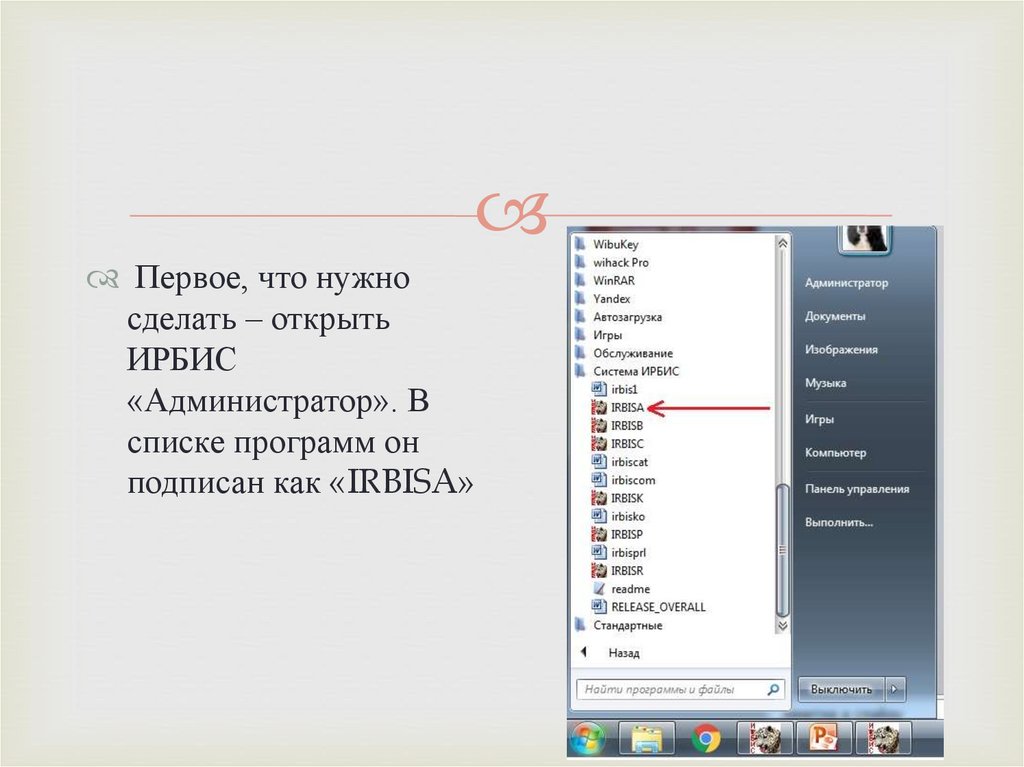This screenshot has height=767, width=1024.
Task: Click the last IRBIS leopard taskbar icon
Action: [883, 740]
